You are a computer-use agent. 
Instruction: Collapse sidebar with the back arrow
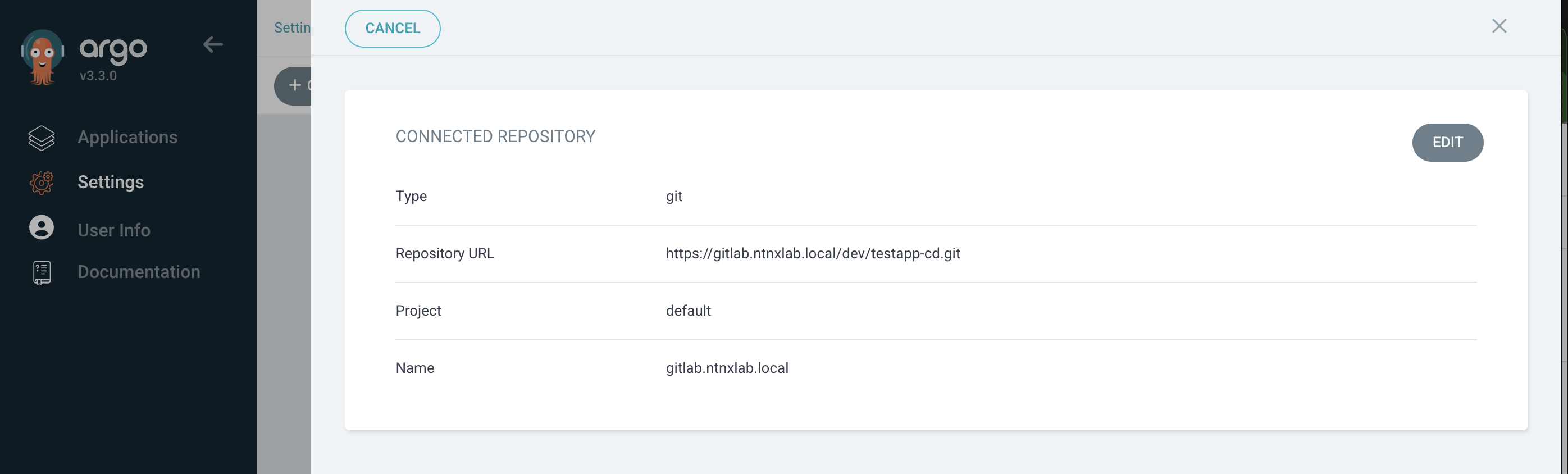tap(212, 44)
